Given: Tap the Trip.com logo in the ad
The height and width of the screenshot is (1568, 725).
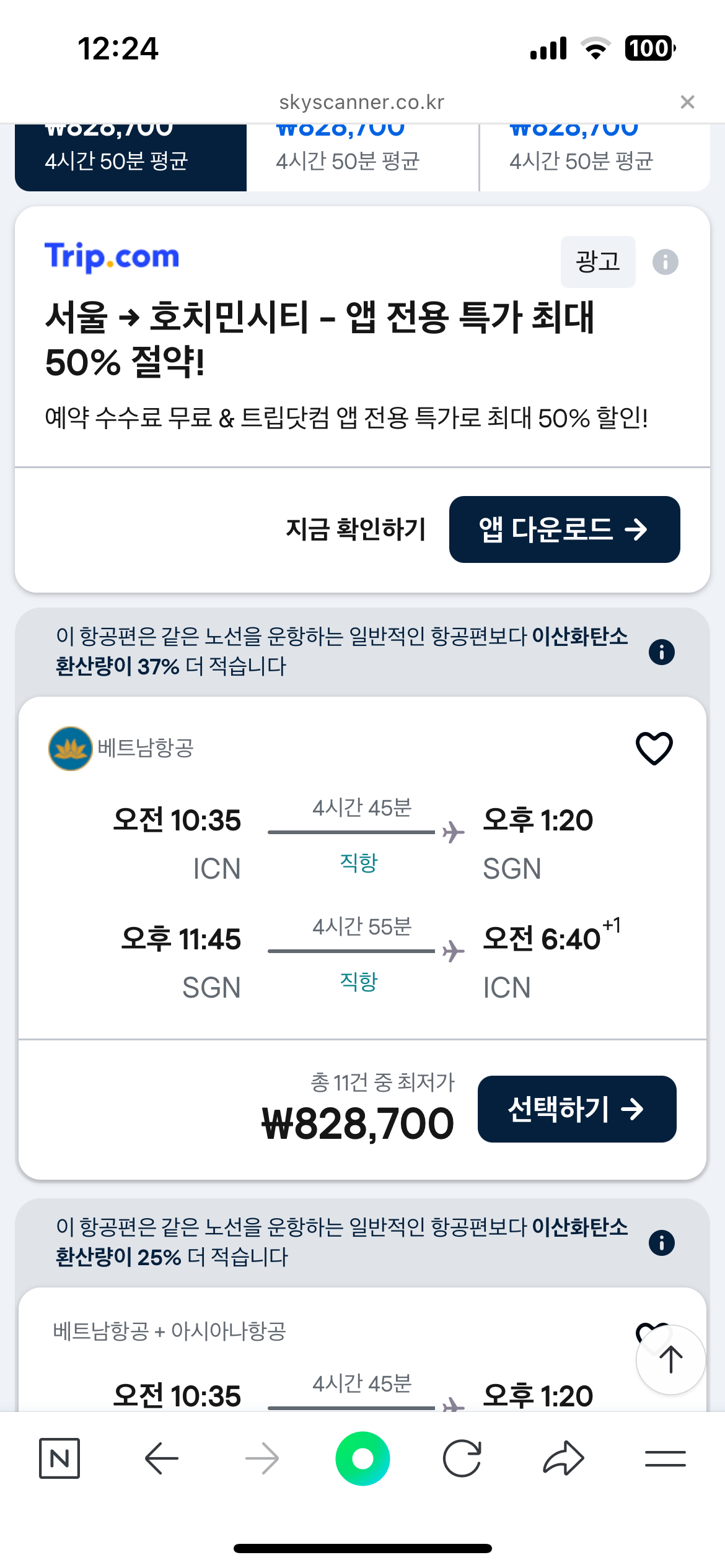Looking at the screenshot, I should click(112, 256).
